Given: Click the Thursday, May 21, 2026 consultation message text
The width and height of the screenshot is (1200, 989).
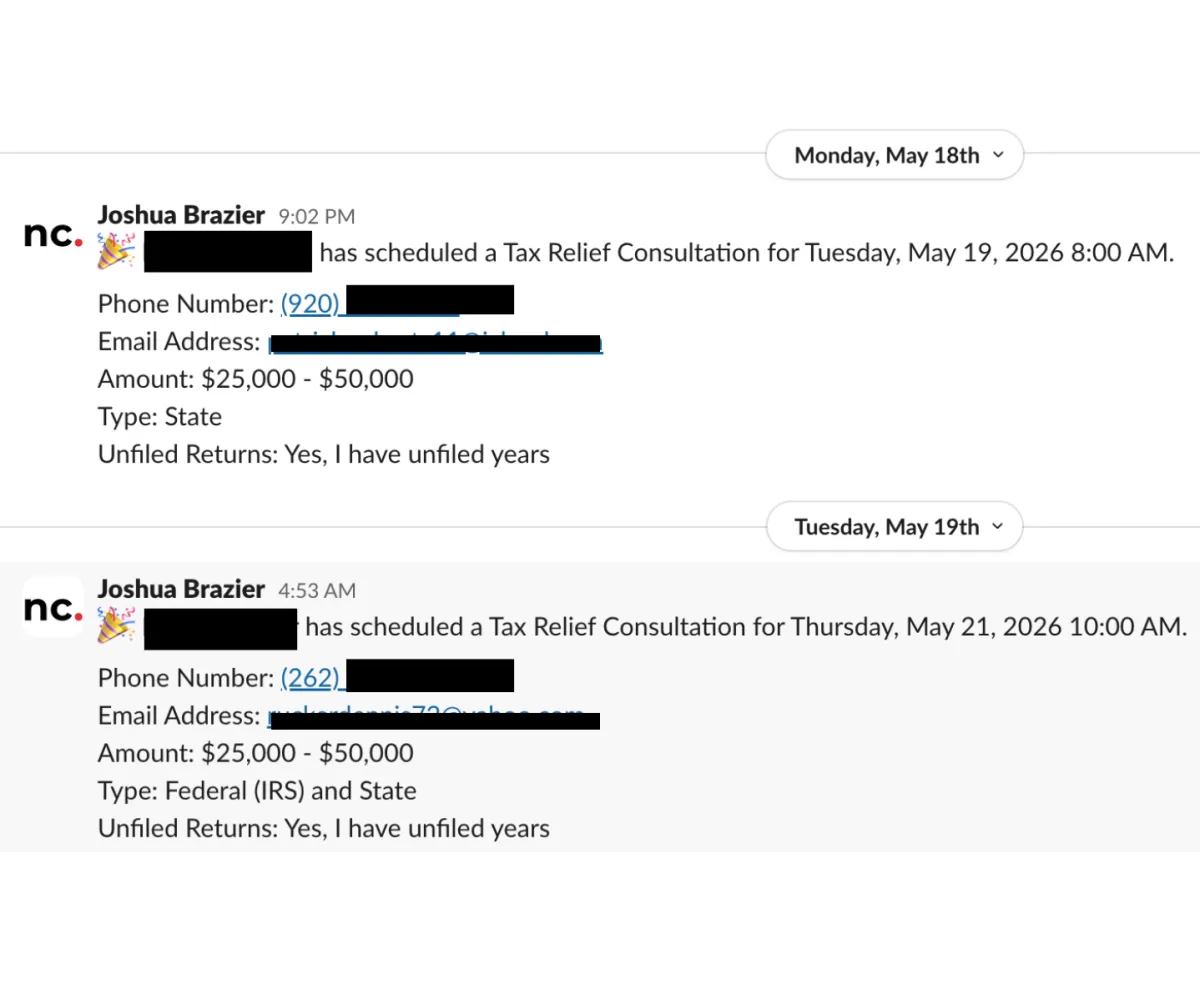Looking at the screenshot, I should click(x=746, y=627).
